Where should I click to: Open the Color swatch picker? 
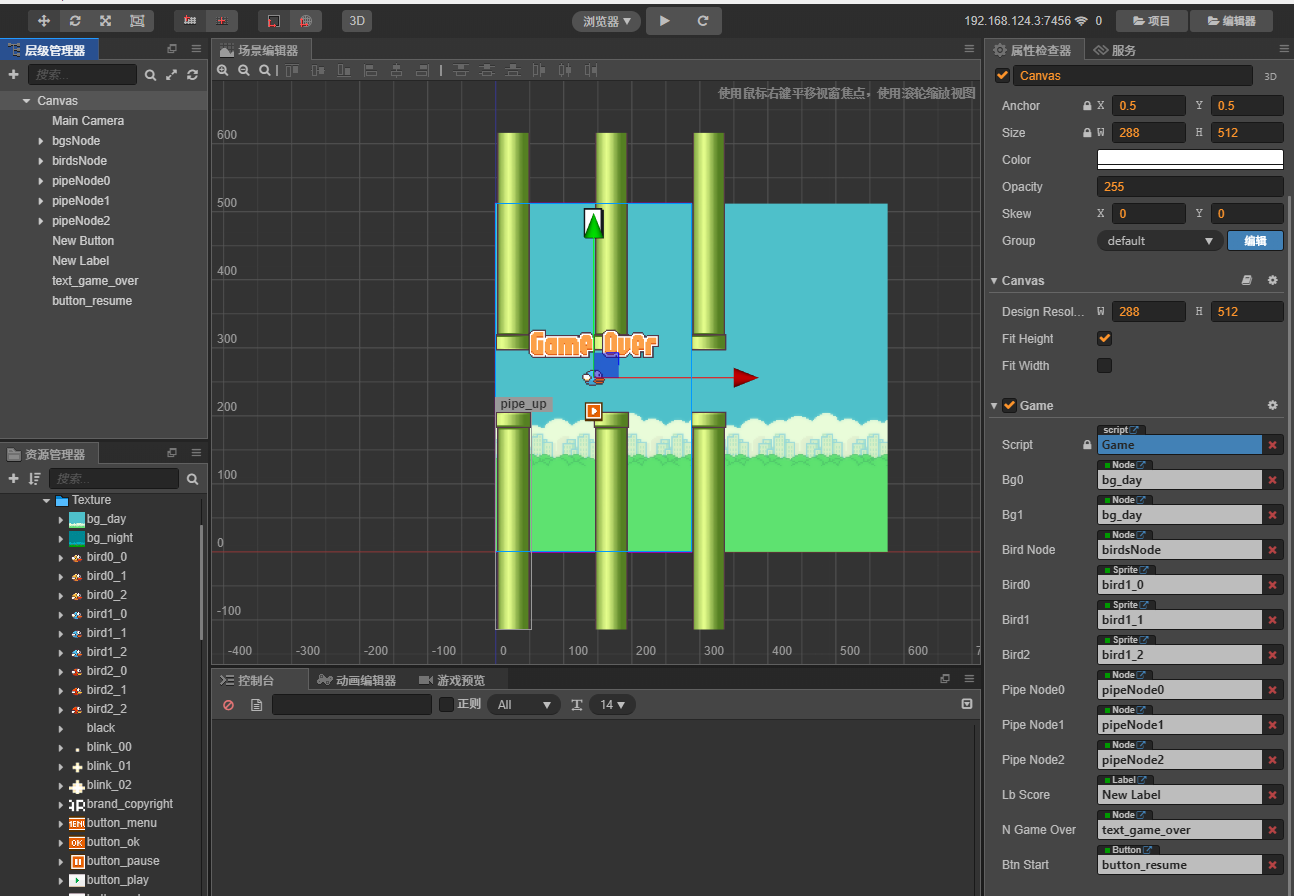[1190, 159]
